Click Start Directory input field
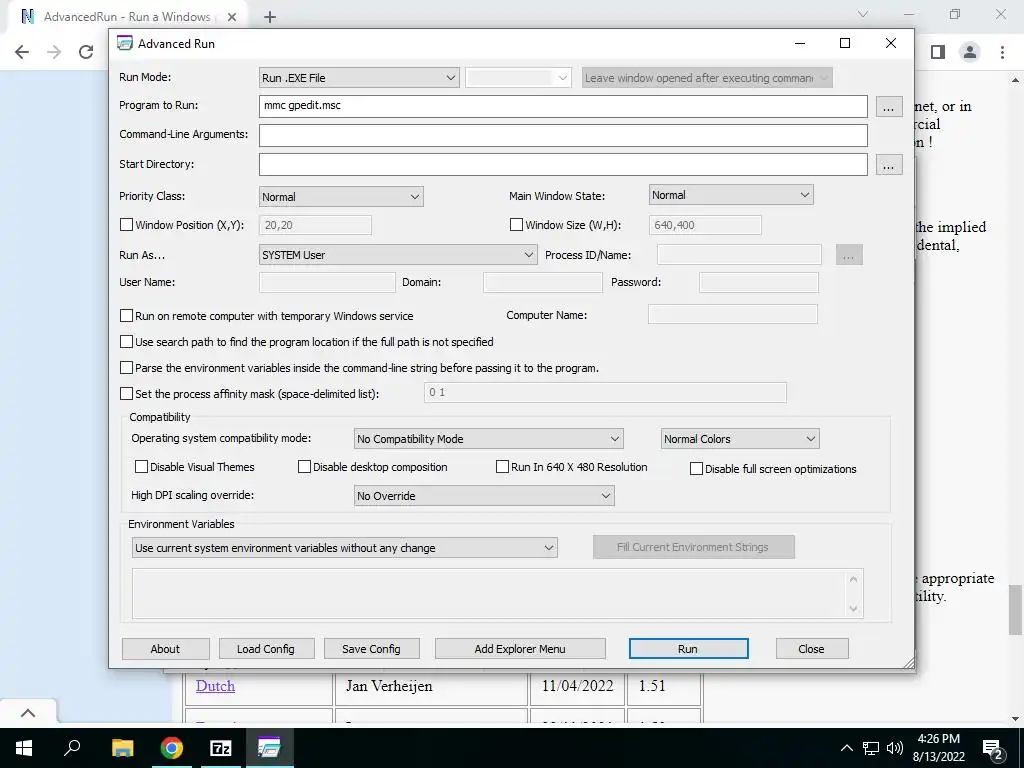This screenshot has height=768, width=1024. click(563, 165)
